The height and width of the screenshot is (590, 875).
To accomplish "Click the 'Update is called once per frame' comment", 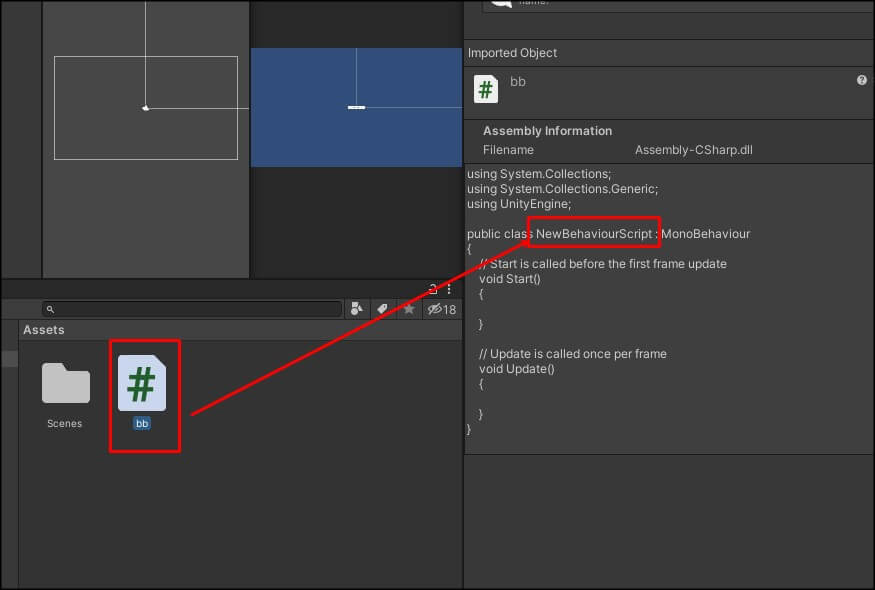I will [x=573, y=354].
